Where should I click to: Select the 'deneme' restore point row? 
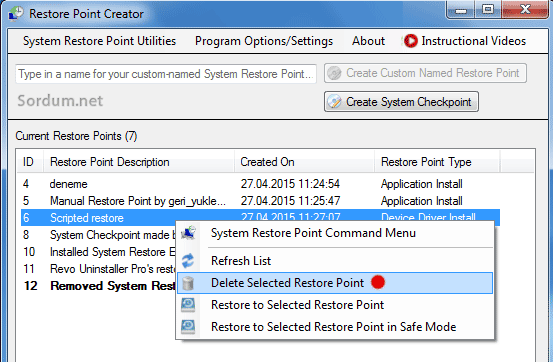coord(260,184)
